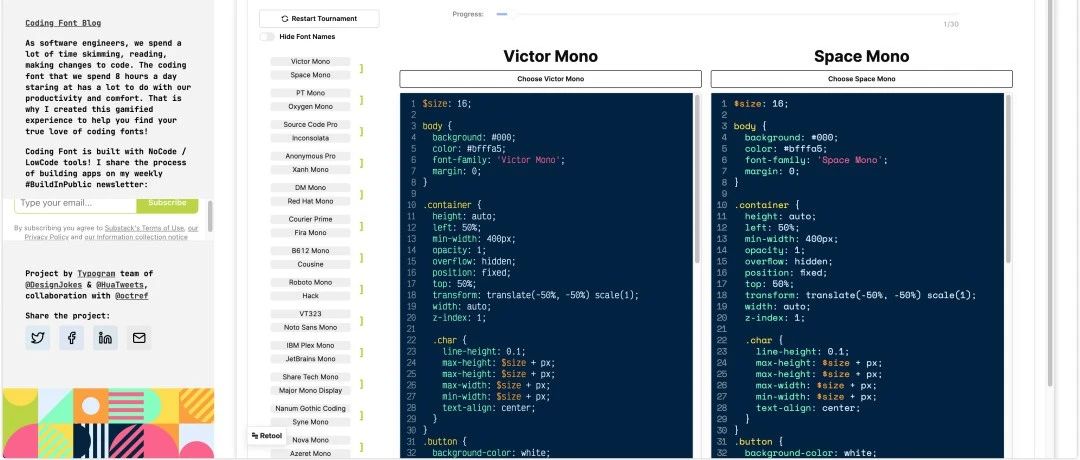Share the project on LinkedIn

point(105,338)
